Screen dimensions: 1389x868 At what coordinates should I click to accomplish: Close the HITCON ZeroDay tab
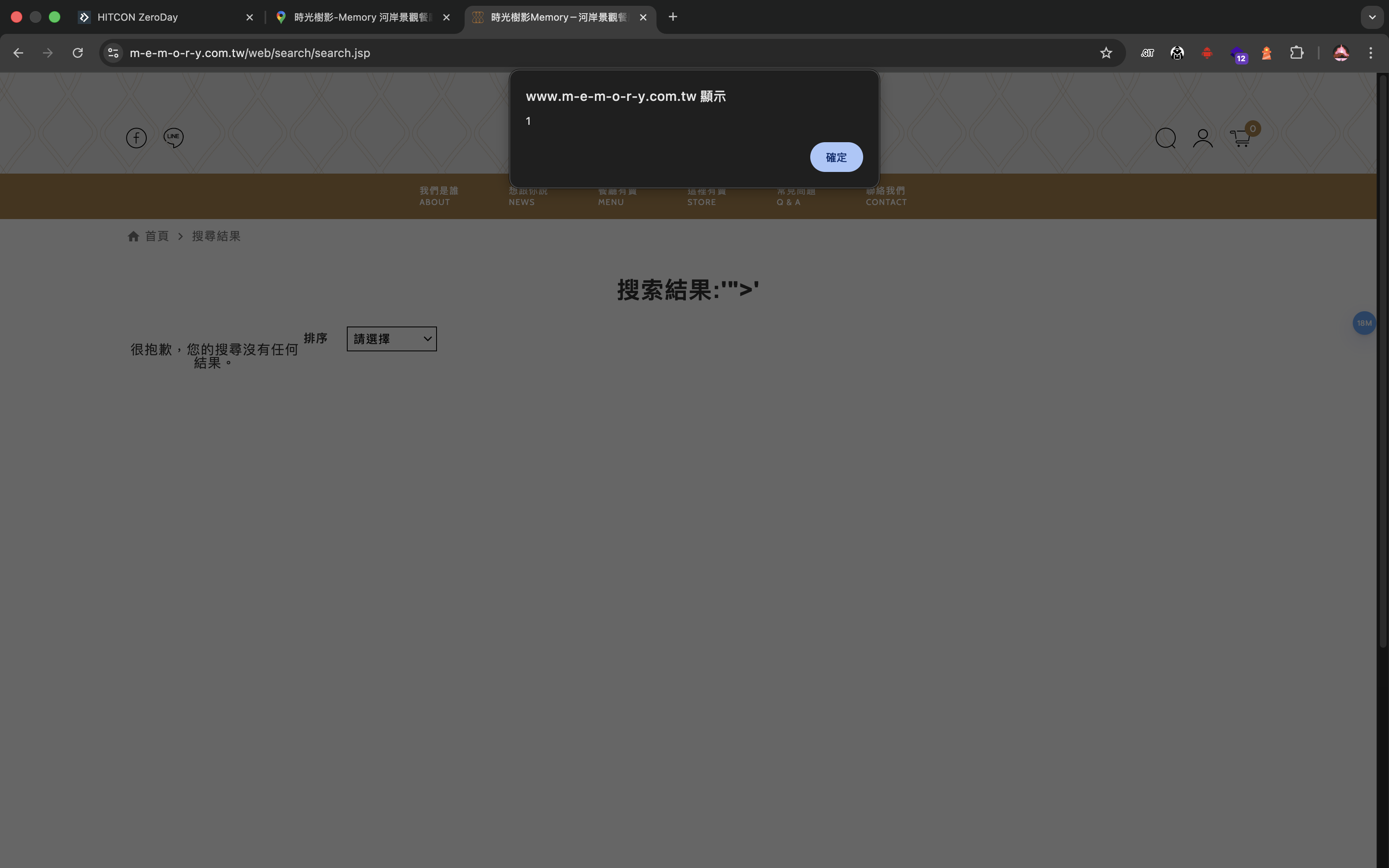coord(249,17)
